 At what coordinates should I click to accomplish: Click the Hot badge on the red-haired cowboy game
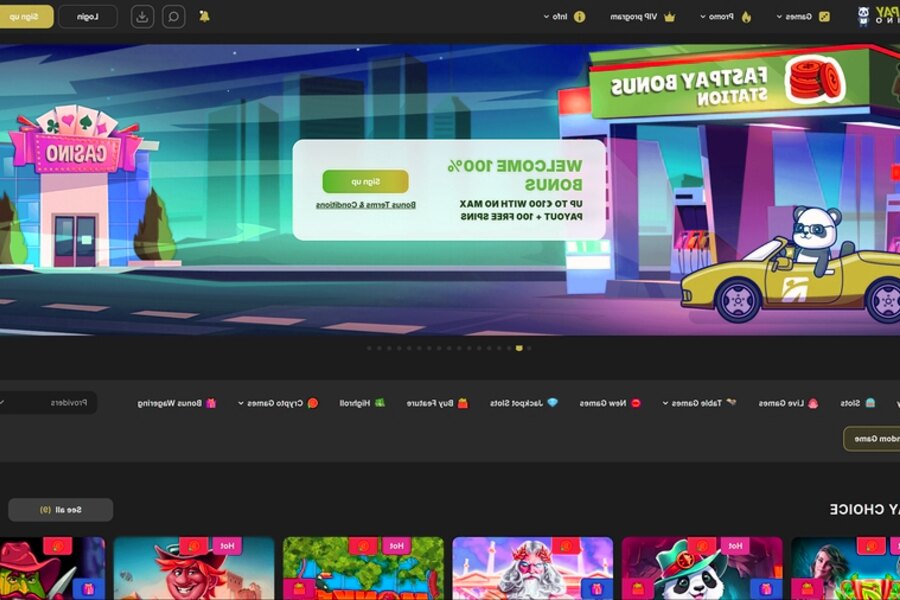tap(227, 546)
